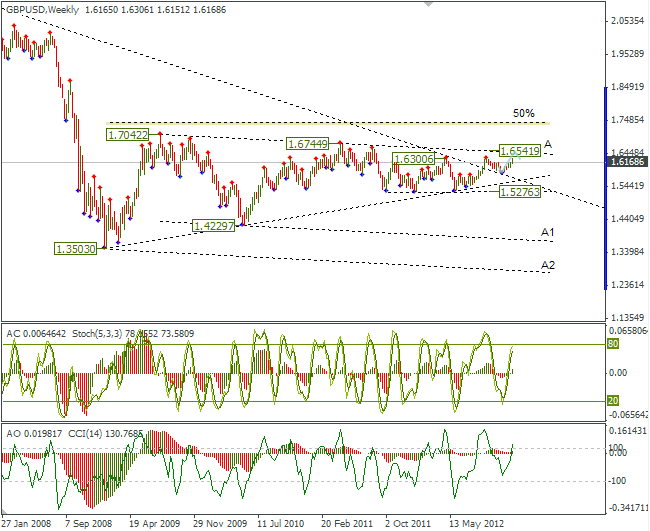Click the 1.13549 price axis value

pos(628,318)
